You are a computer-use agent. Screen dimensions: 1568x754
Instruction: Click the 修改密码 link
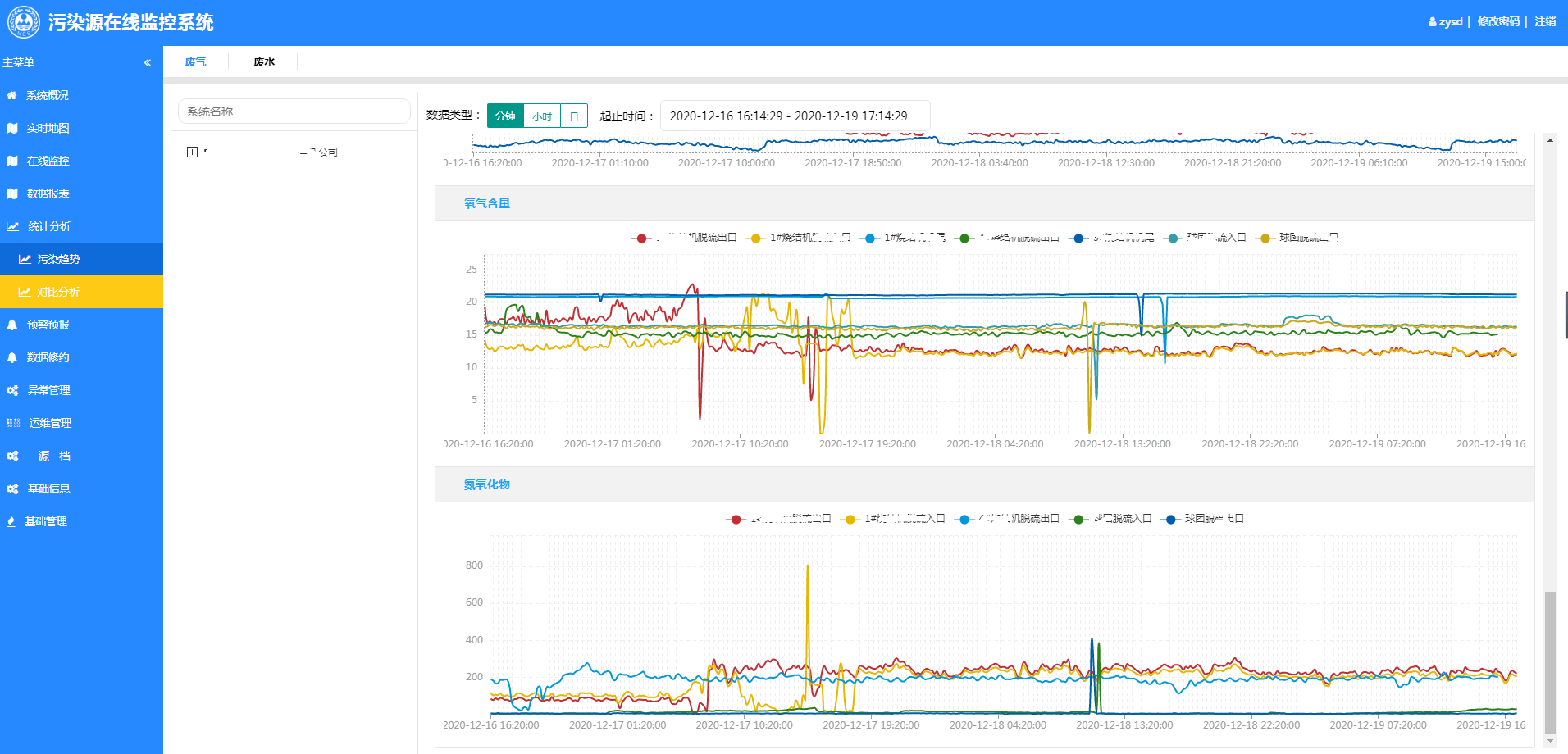tap(1498, 22)
